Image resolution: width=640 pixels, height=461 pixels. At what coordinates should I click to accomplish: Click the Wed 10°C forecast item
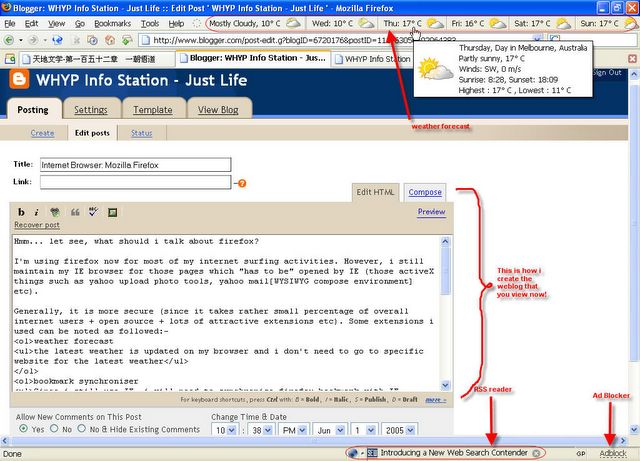pos(342,23)
